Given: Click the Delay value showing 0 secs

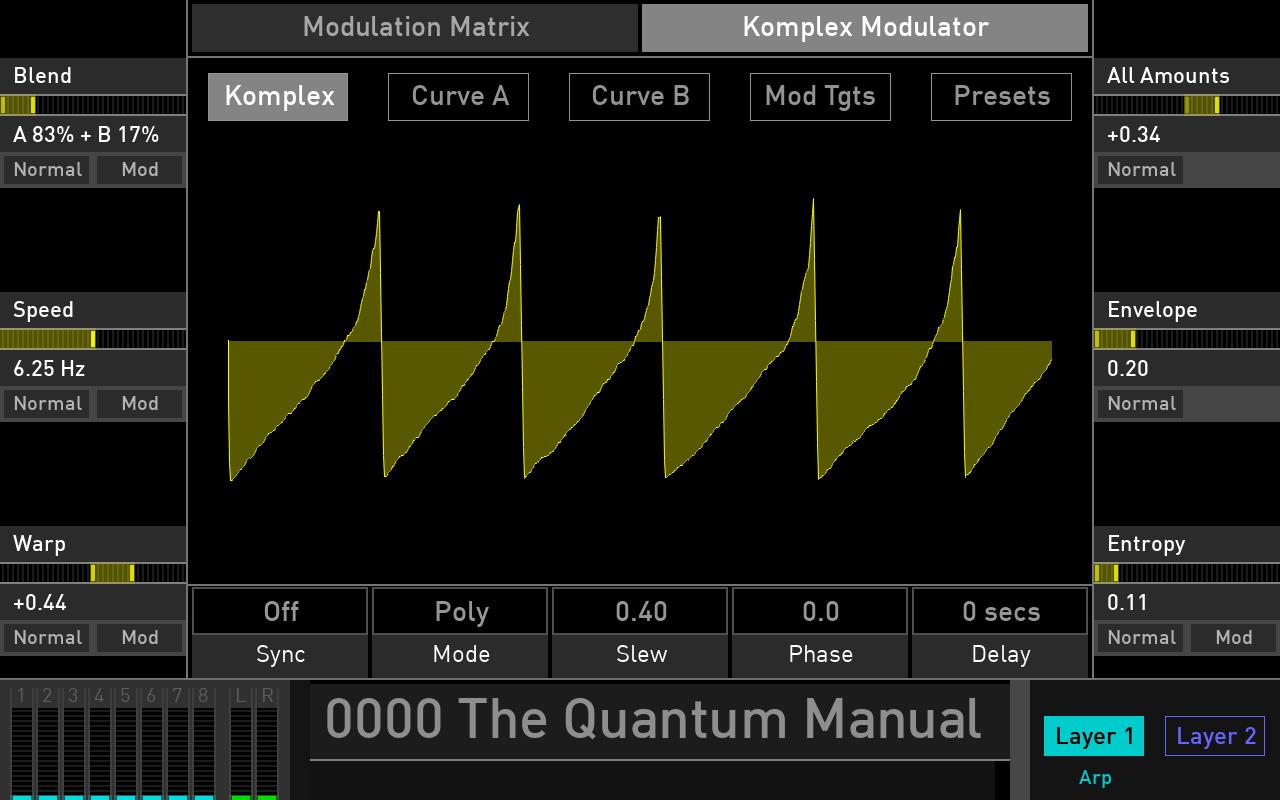Looking at the screenshot, I should (x=1000, y=611).
